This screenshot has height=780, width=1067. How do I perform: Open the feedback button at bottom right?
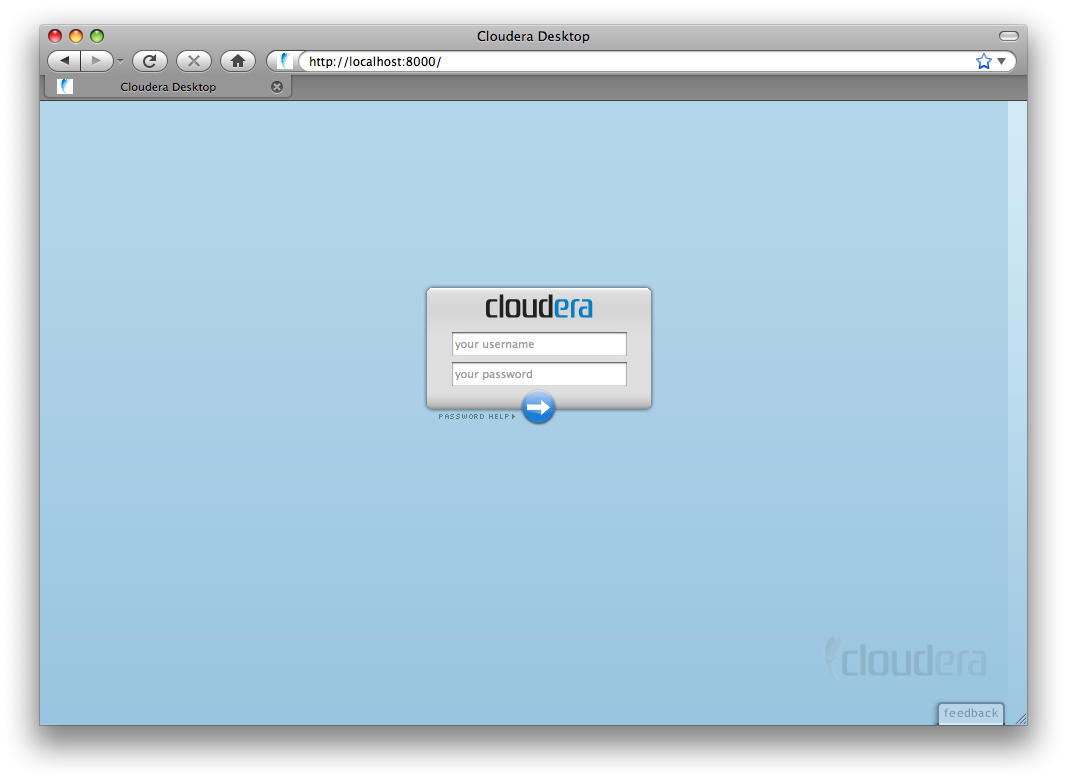tap(970, 713)
